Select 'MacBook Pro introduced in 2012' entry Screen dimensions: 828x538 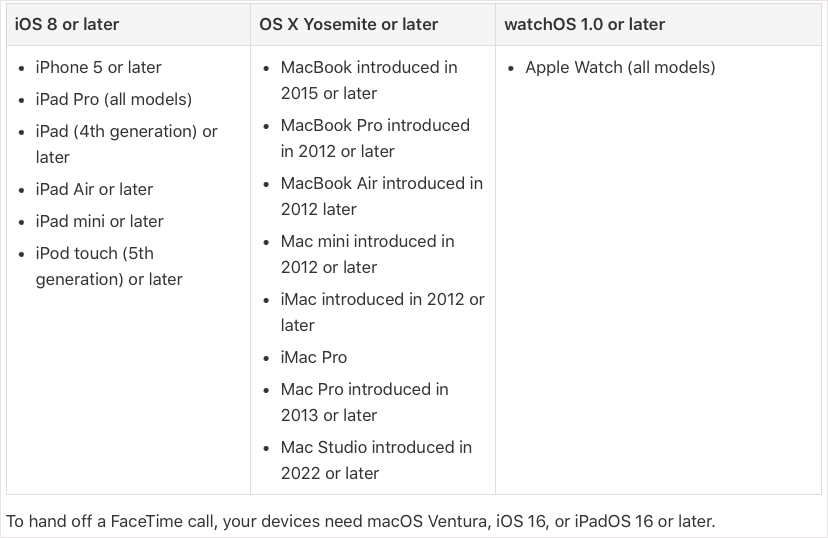375,138
